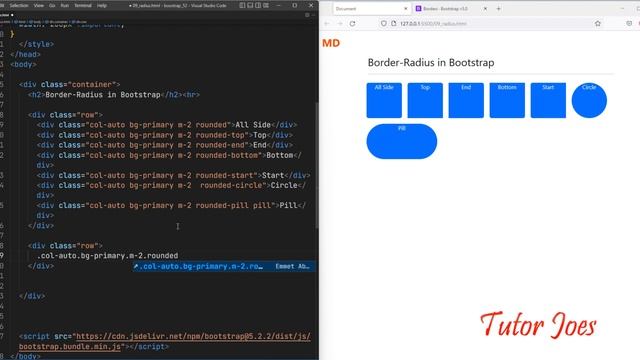
Task: Open Customize Layout icon in title bar
Action: (266, 5)
